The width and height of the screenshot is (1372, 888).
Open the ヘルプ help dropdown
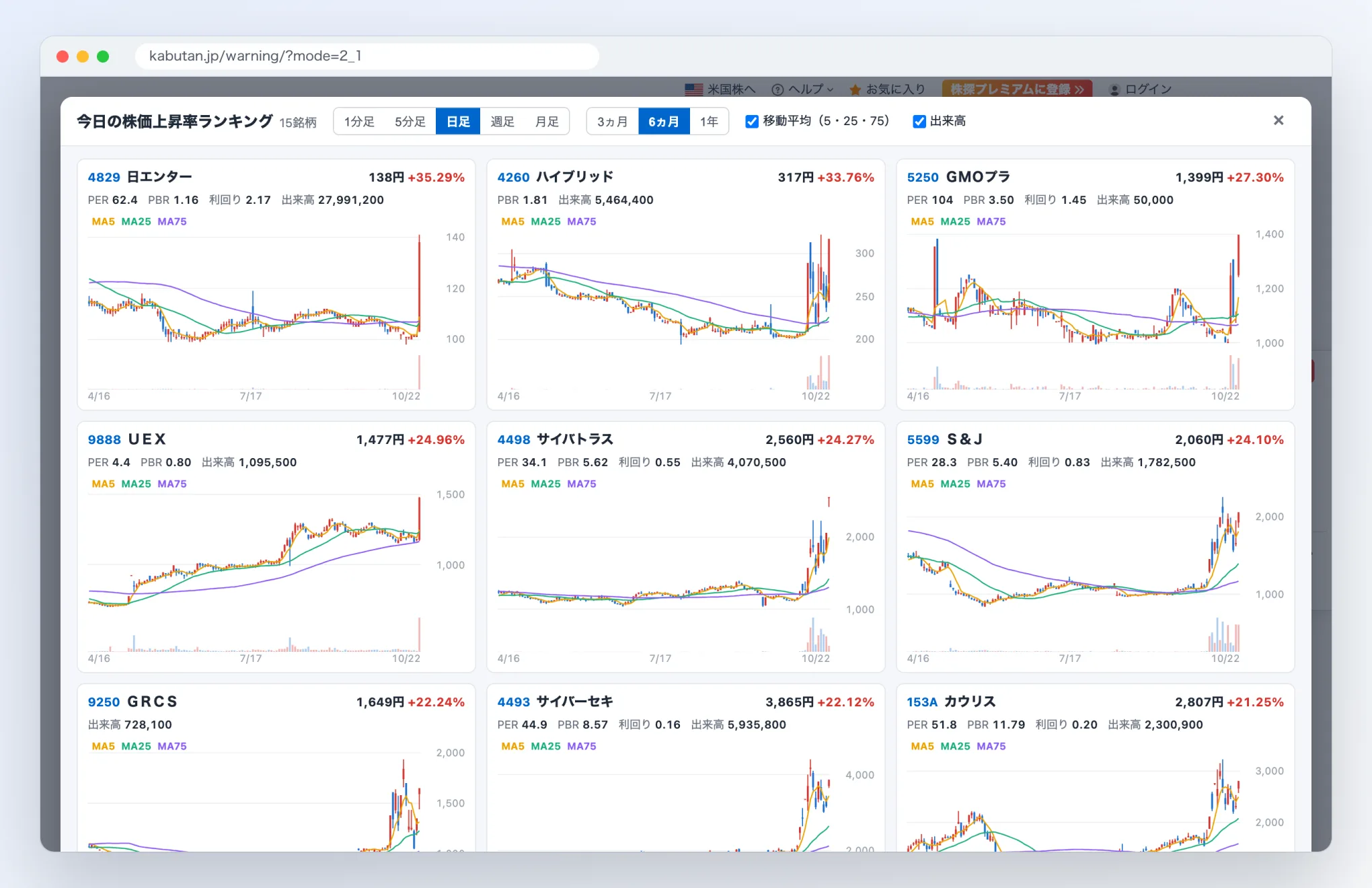pyautogui.click(x=802, y=89)
